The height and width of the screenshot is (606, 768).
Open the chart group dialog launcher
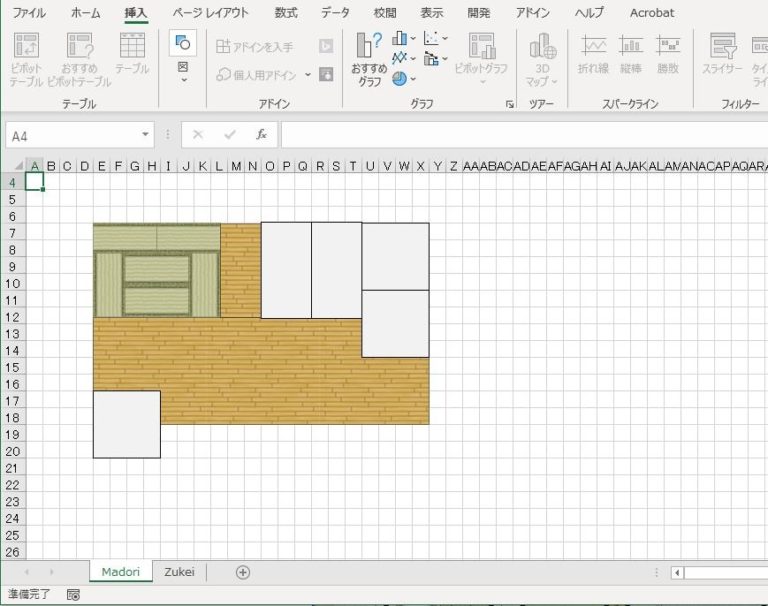click(x=510, y=104)
